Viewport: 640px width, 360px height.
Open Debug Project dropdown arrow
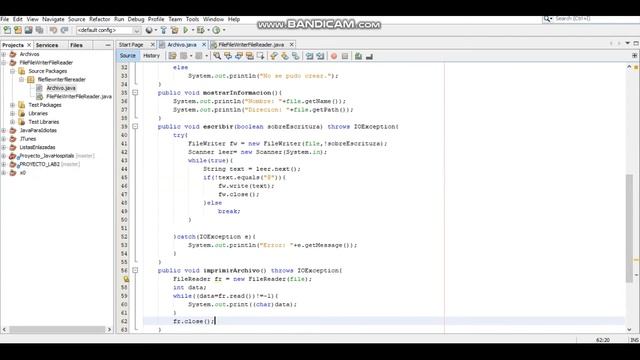208,30
